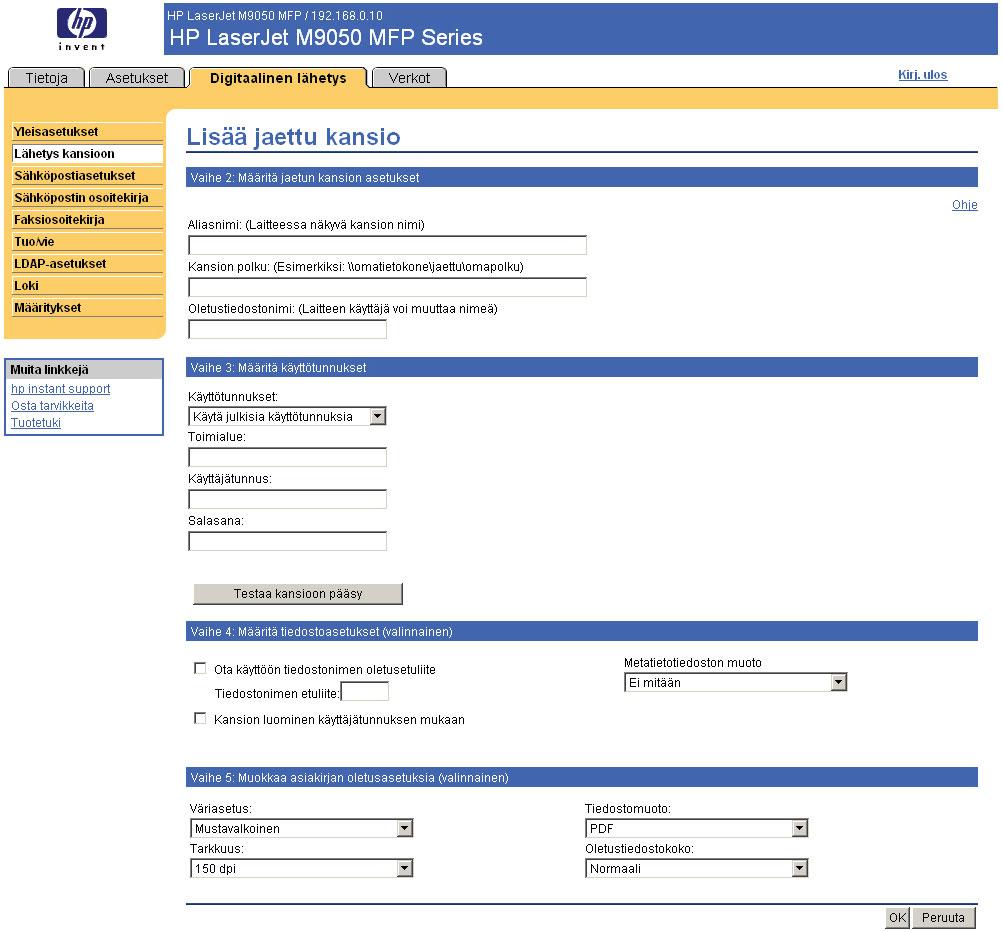The height and width of the screenshot is (932, 1003).
Task: Select the Digitaalinen lähetys tab
Action: tap(278, 77)
